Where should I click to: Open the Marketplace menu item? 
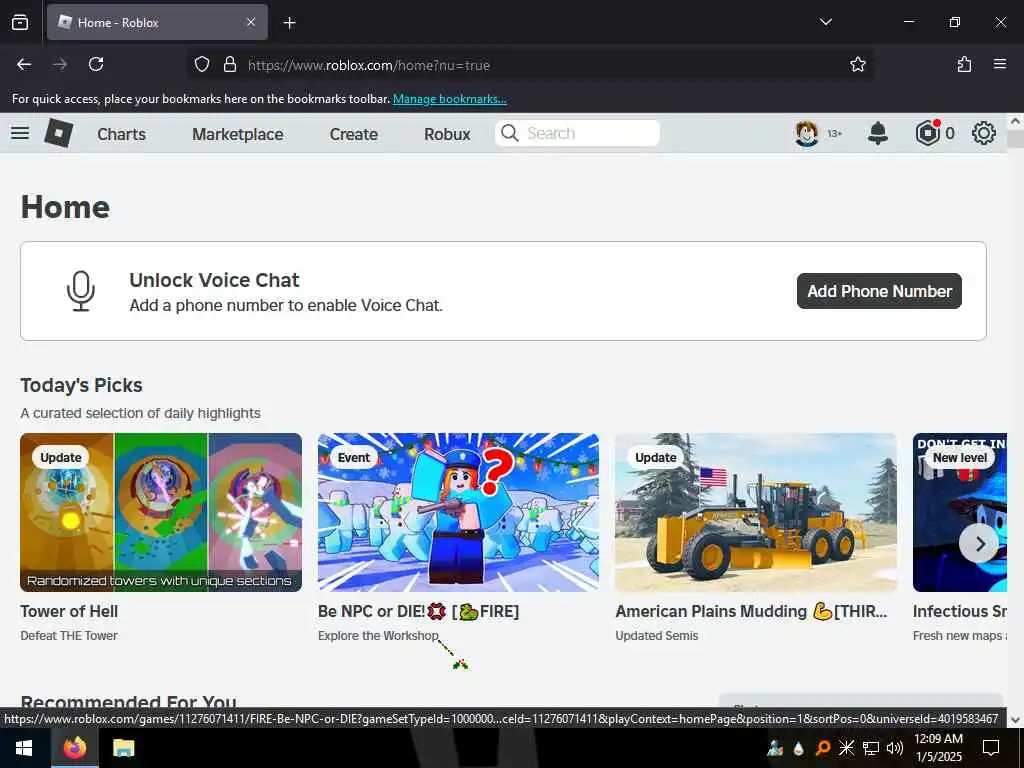click(238, 134)
